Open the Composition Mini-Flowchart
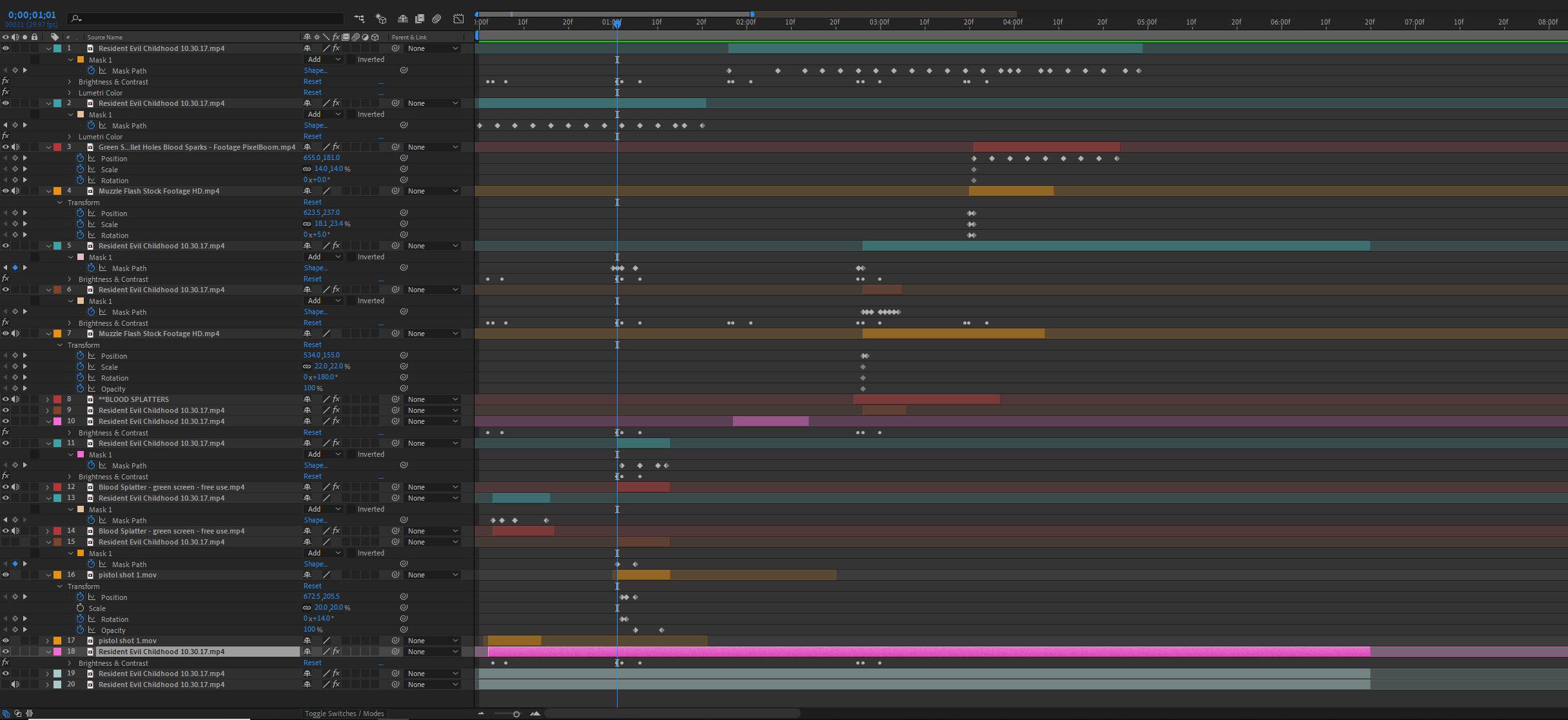Viewport: 1568px width, 720px height. pyautogui.click(x=360, y=19)
